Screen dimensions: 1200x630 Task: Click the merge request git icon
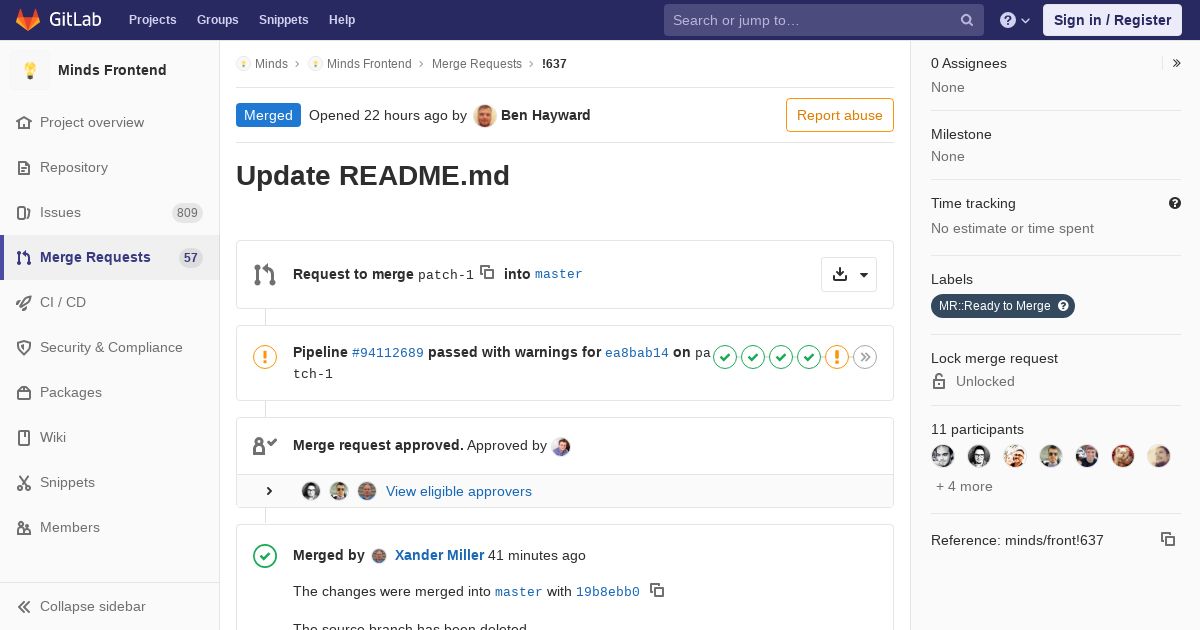(x=265, y=275)
